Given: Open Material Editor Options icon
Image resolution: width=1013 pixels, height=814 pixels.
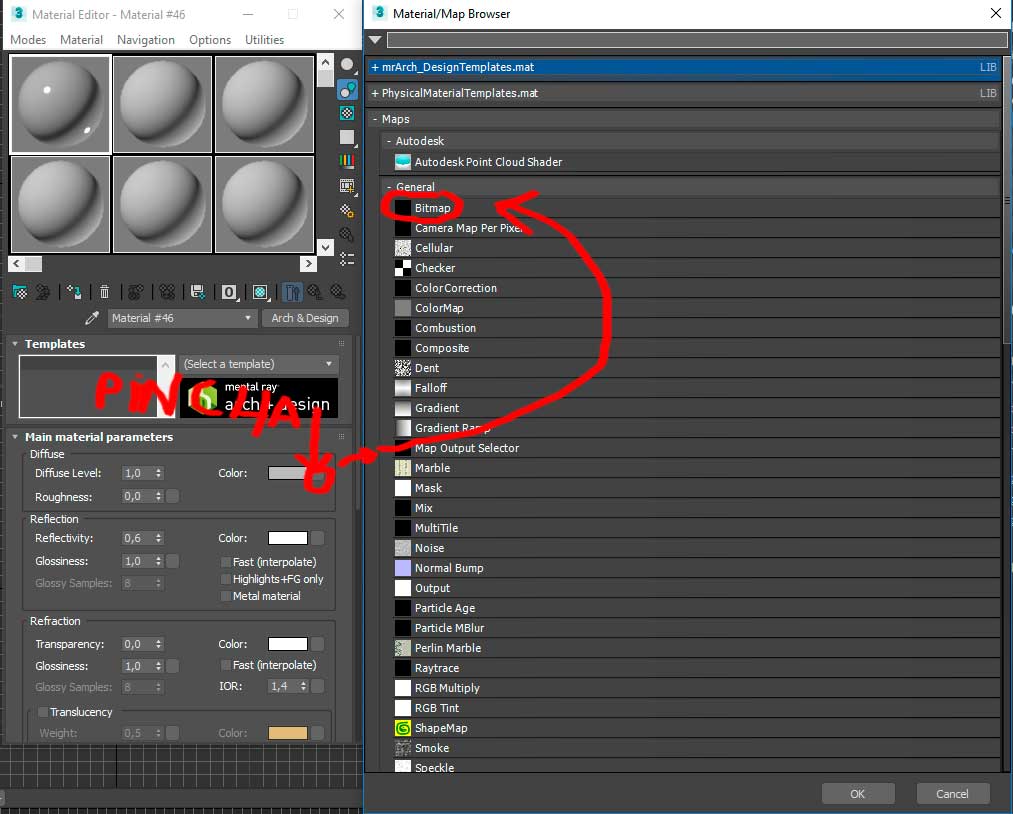Looking at the screenshot, I should 348,211.
